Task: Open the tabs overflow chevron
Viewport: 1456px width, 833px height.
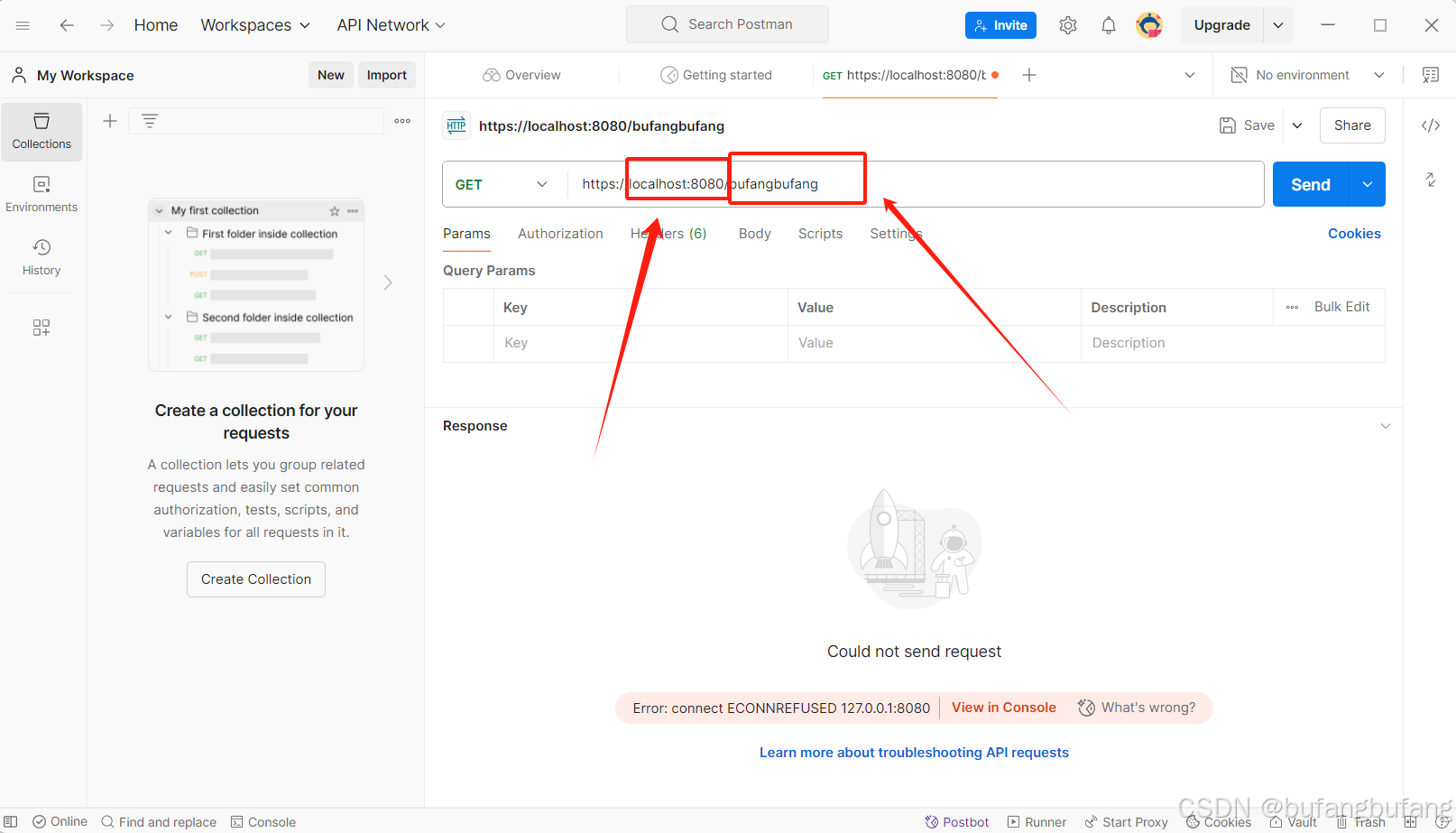Action: point(1190,75)
